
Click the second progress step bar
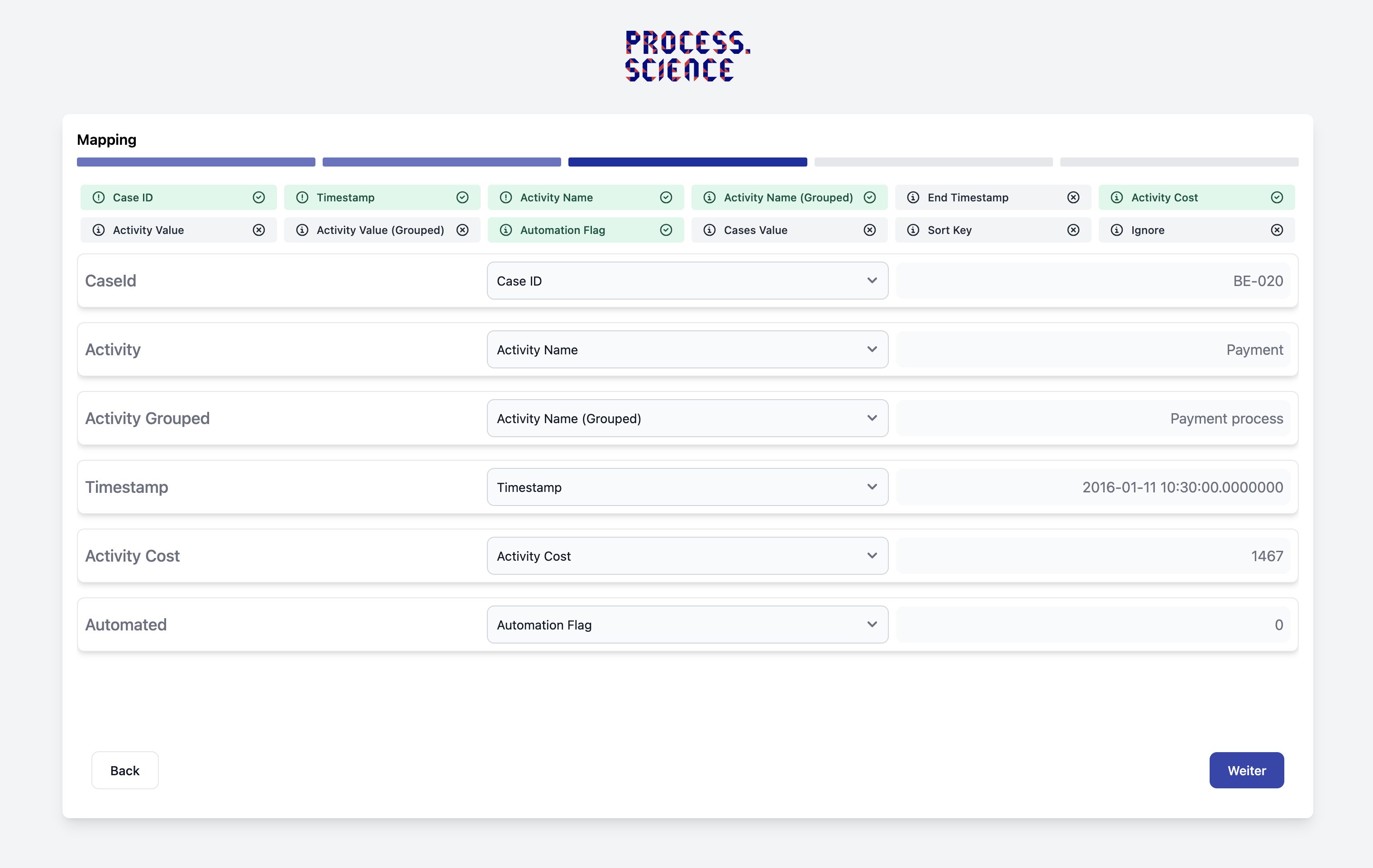[x=442, y=162]
